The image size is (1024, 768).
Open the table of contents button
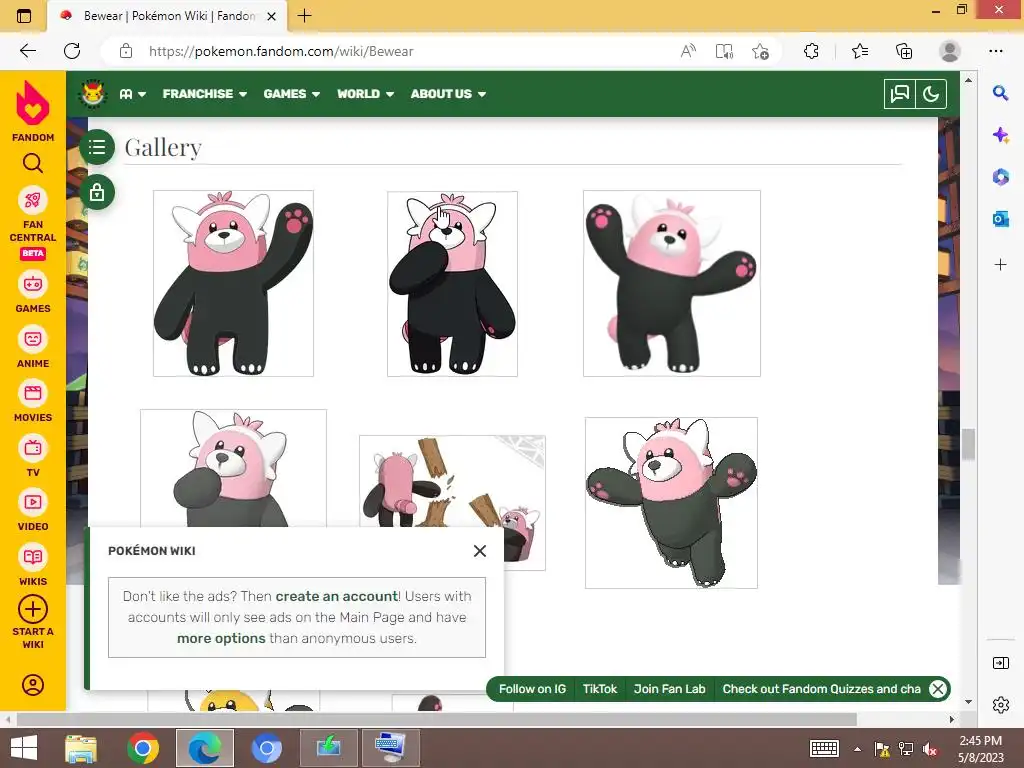[x=97, y=147]
